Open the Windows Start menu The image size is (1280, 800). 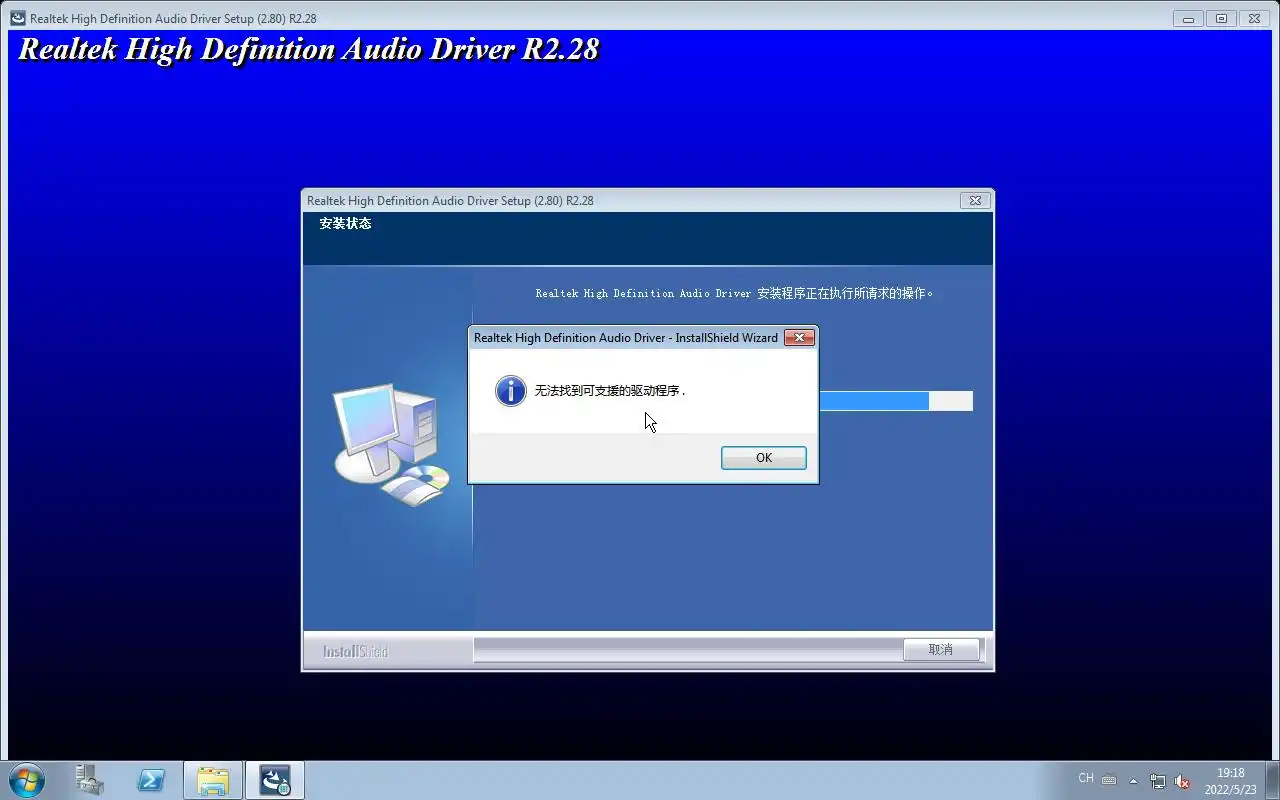[x=27, y=780]
